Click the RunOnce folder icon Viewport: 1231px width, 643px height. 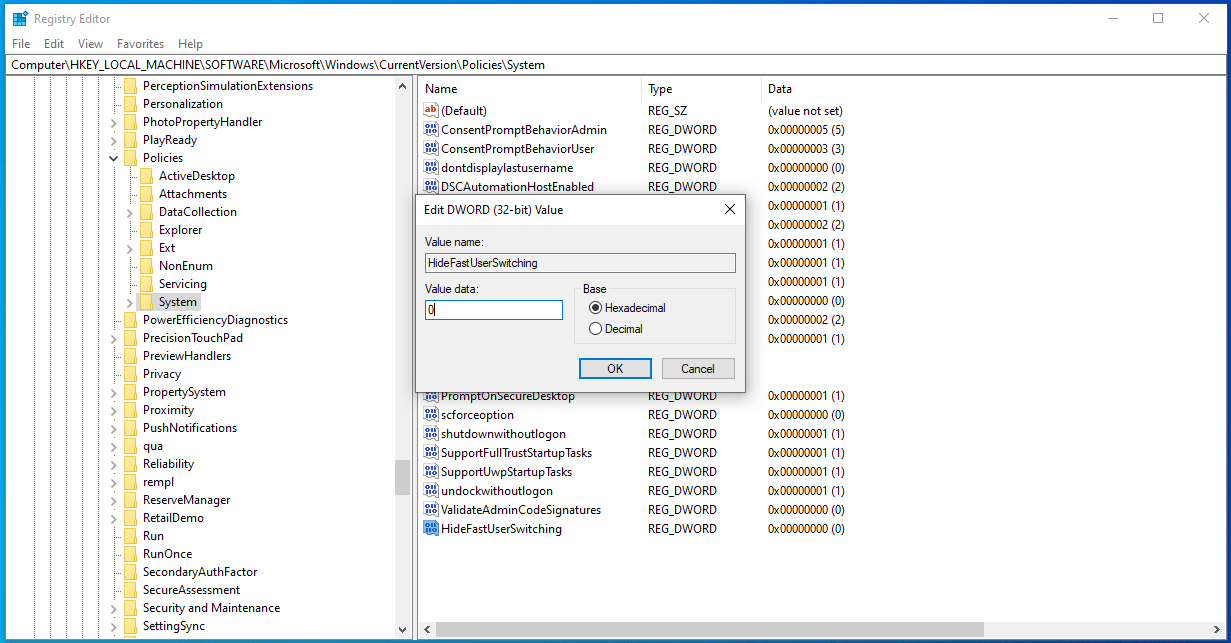130,554
